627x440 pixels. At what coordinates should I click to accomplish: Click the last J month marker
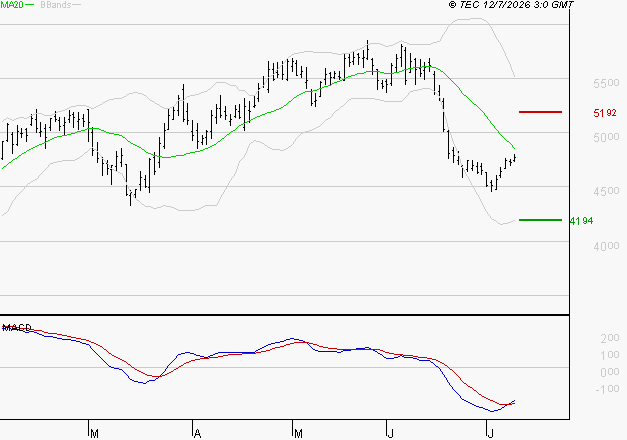coord(491,434)
